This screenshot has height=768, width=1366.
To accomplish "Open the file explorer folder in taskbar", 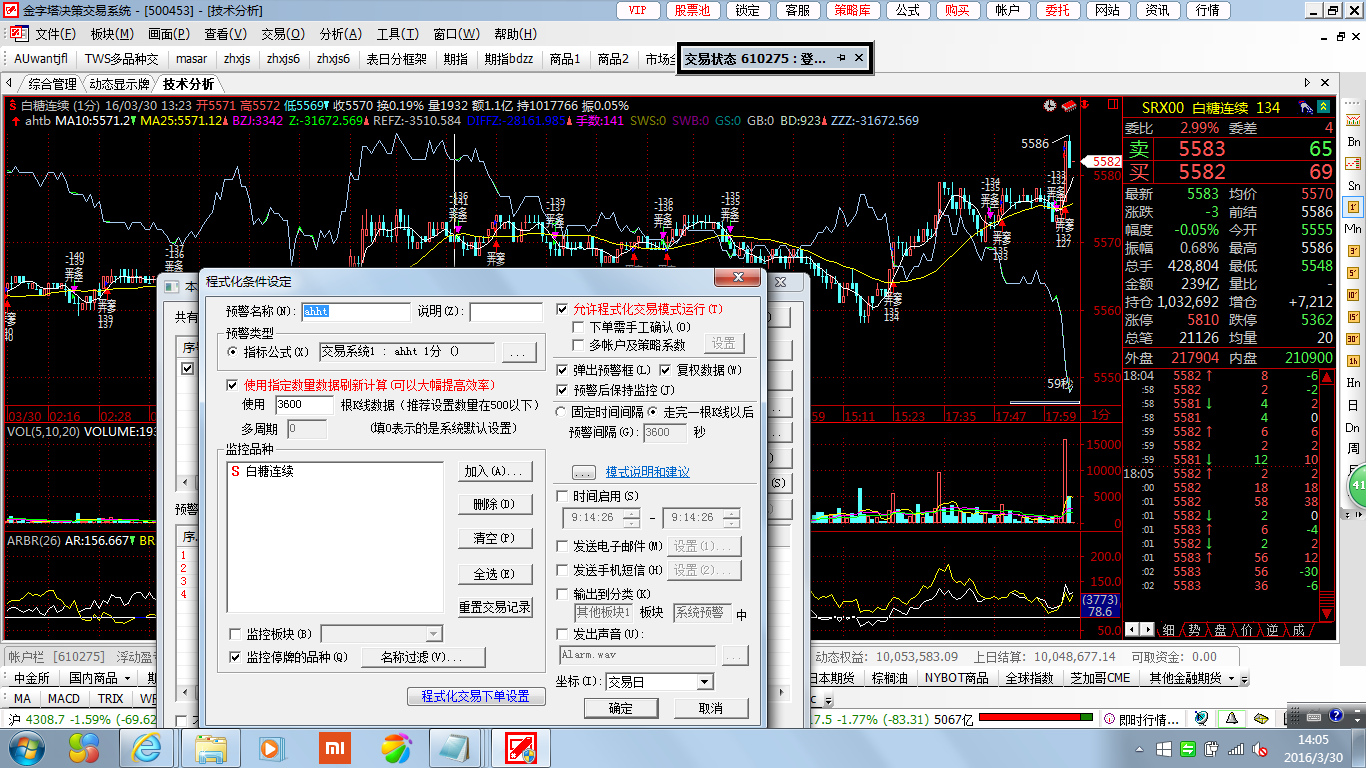I will 211,748.
